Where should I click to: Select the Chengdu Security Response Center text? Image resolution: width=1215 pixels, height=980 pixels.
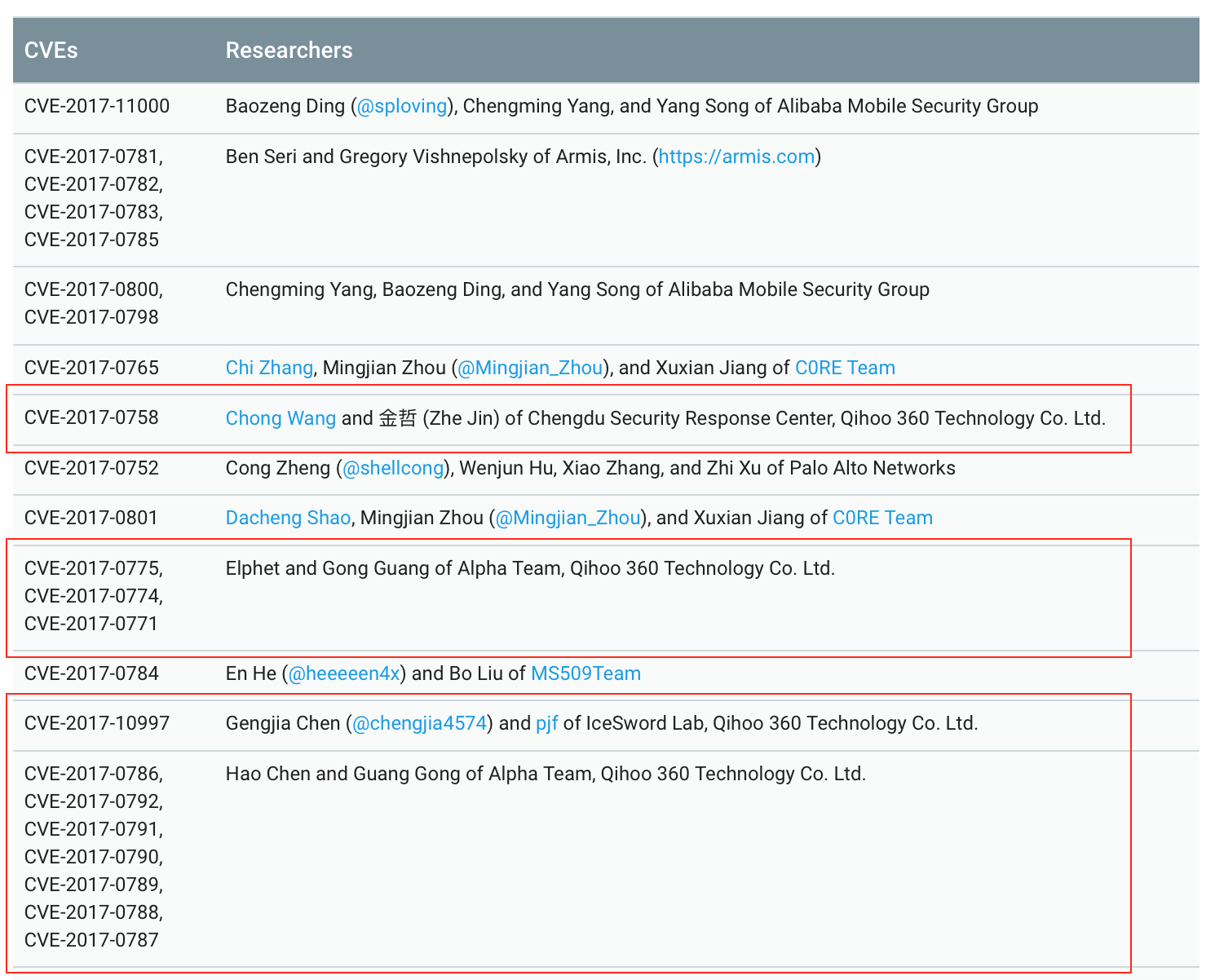(679, 418)
